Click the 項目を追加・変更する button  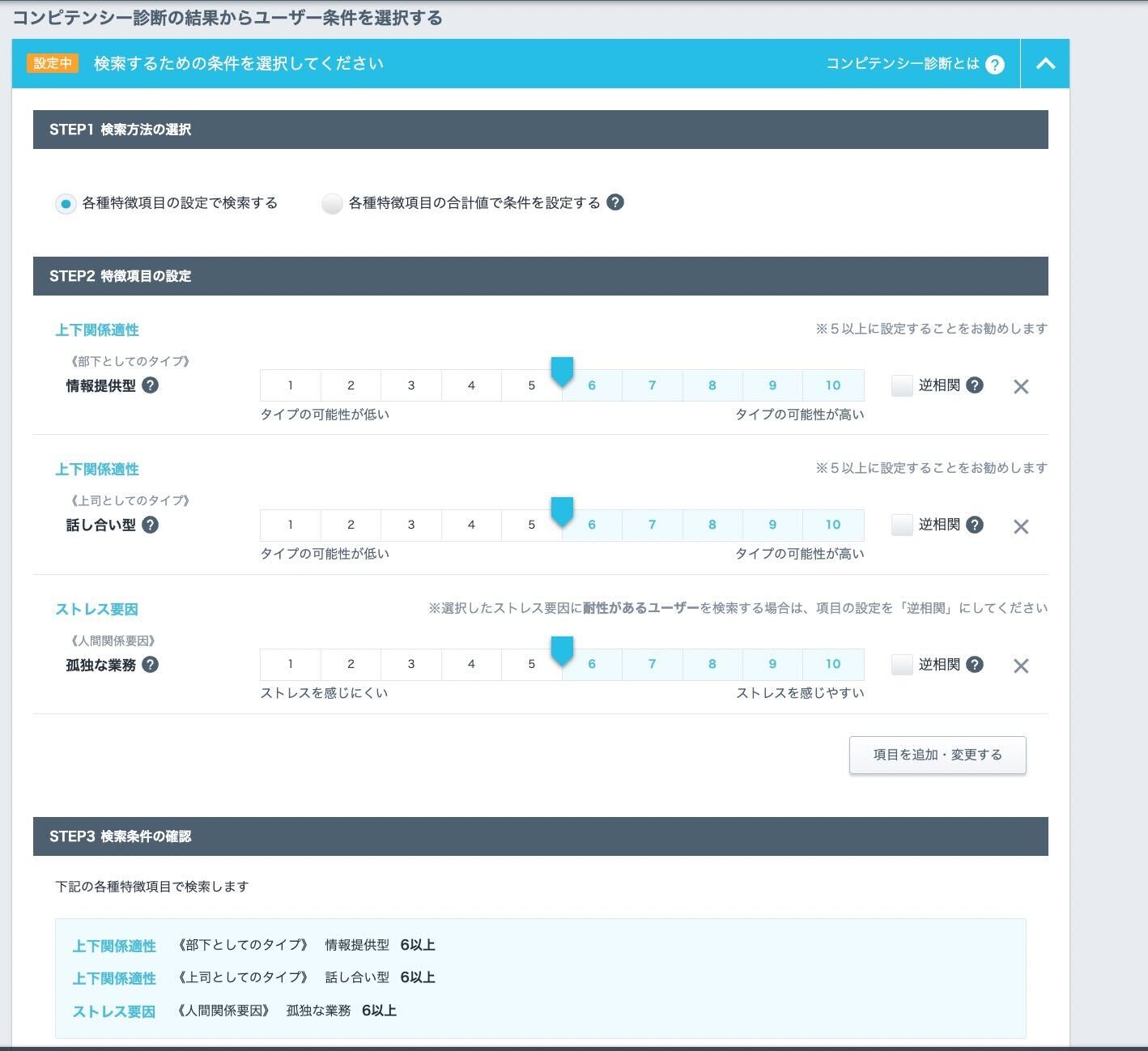(938, 755)
